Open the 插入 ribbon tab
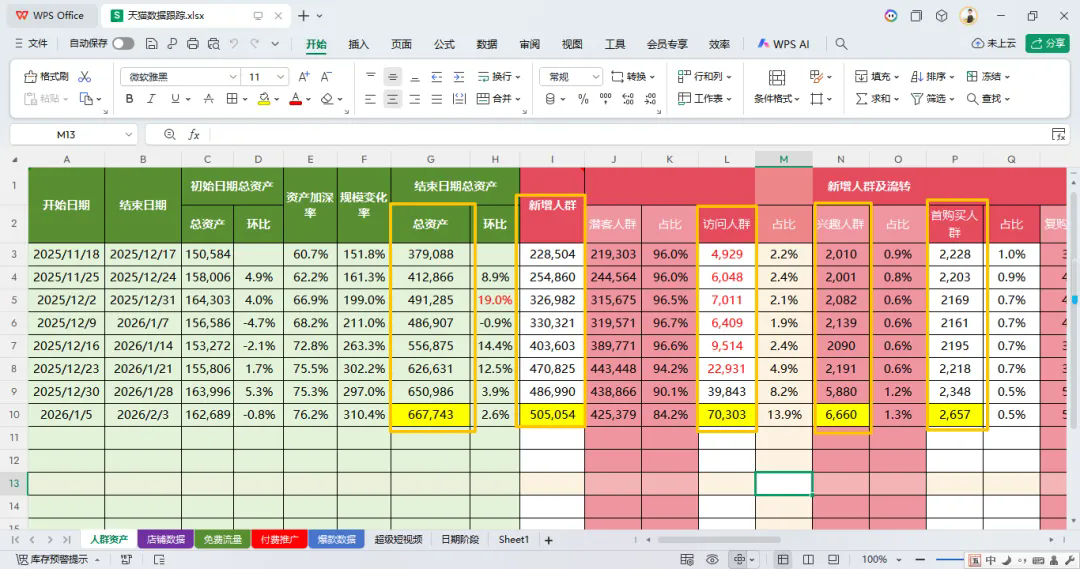 click(358, 44)
